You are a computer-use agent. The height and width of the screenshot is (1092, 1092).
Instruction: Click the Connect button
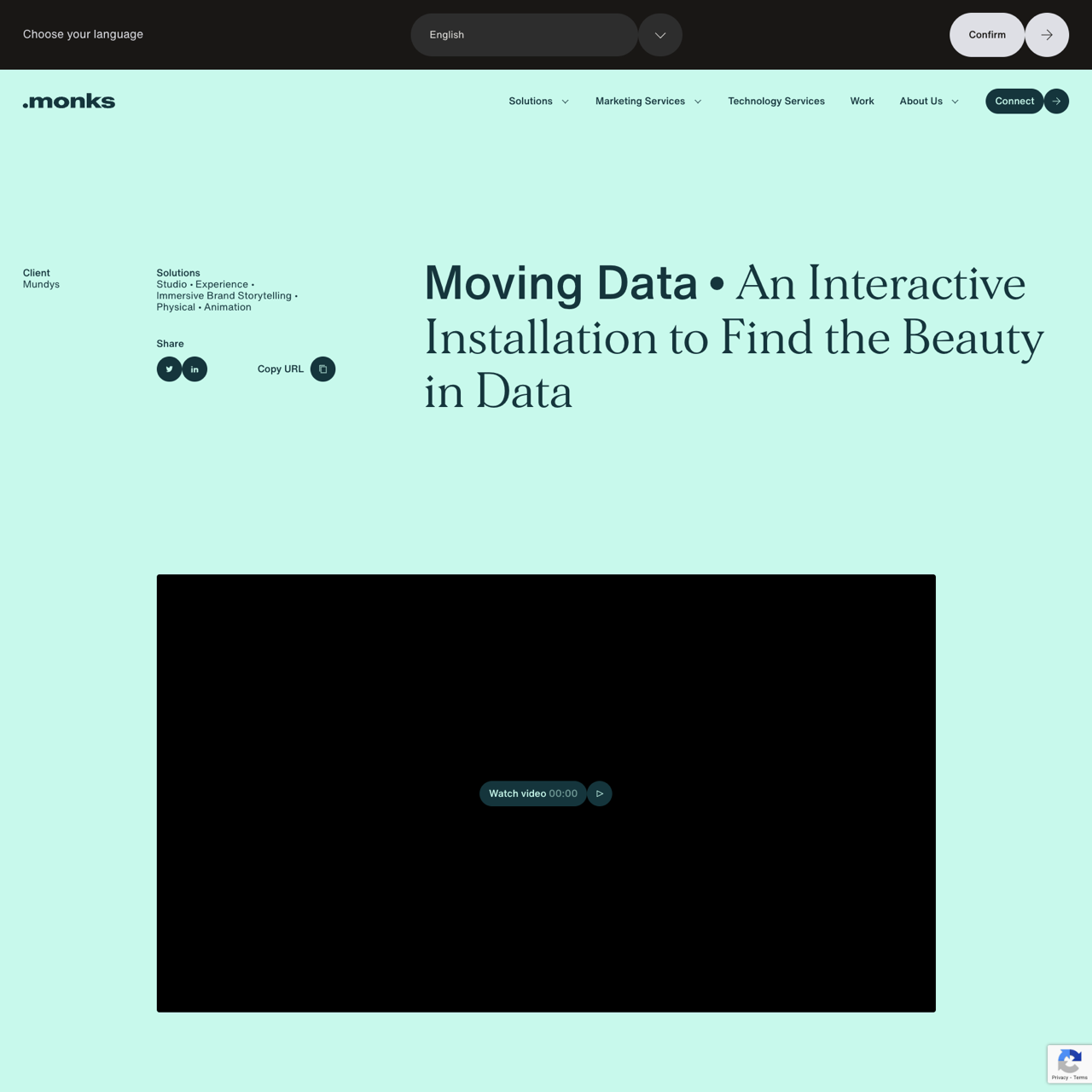coord(1014,102)
